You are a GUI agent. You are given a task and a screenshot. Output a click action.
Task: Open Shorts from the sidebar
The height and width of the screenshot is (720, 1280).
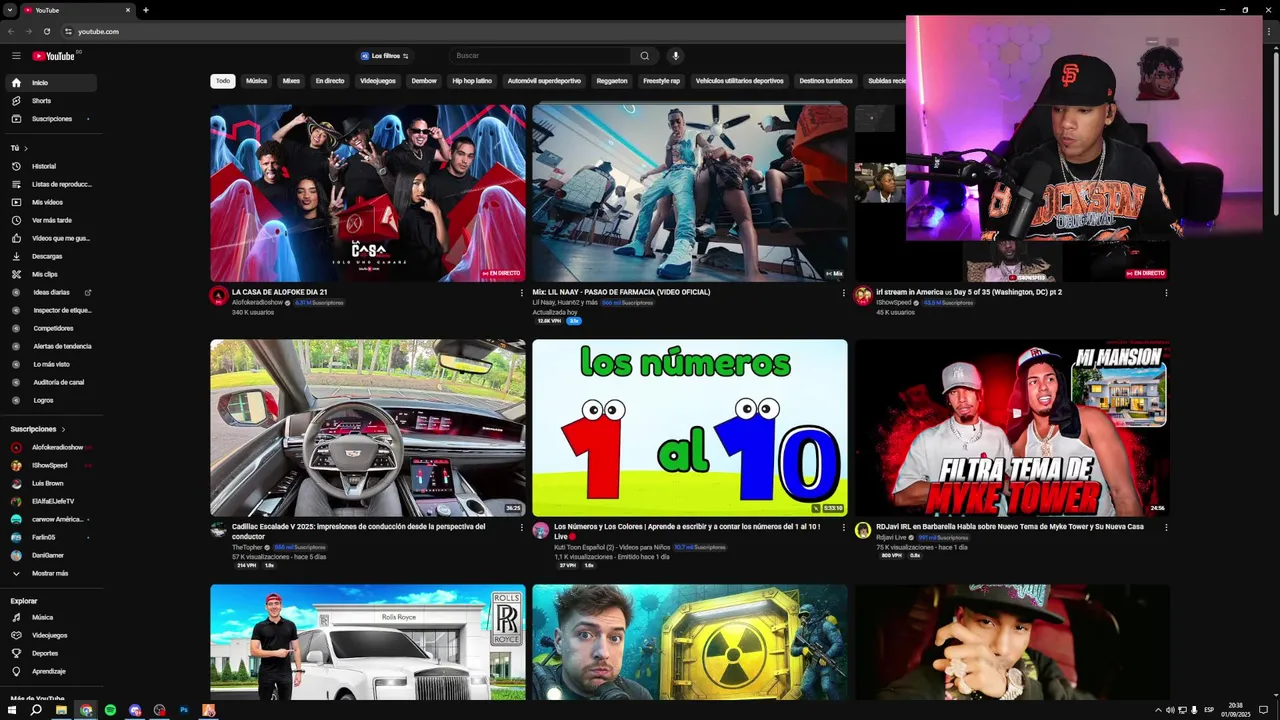50,101
